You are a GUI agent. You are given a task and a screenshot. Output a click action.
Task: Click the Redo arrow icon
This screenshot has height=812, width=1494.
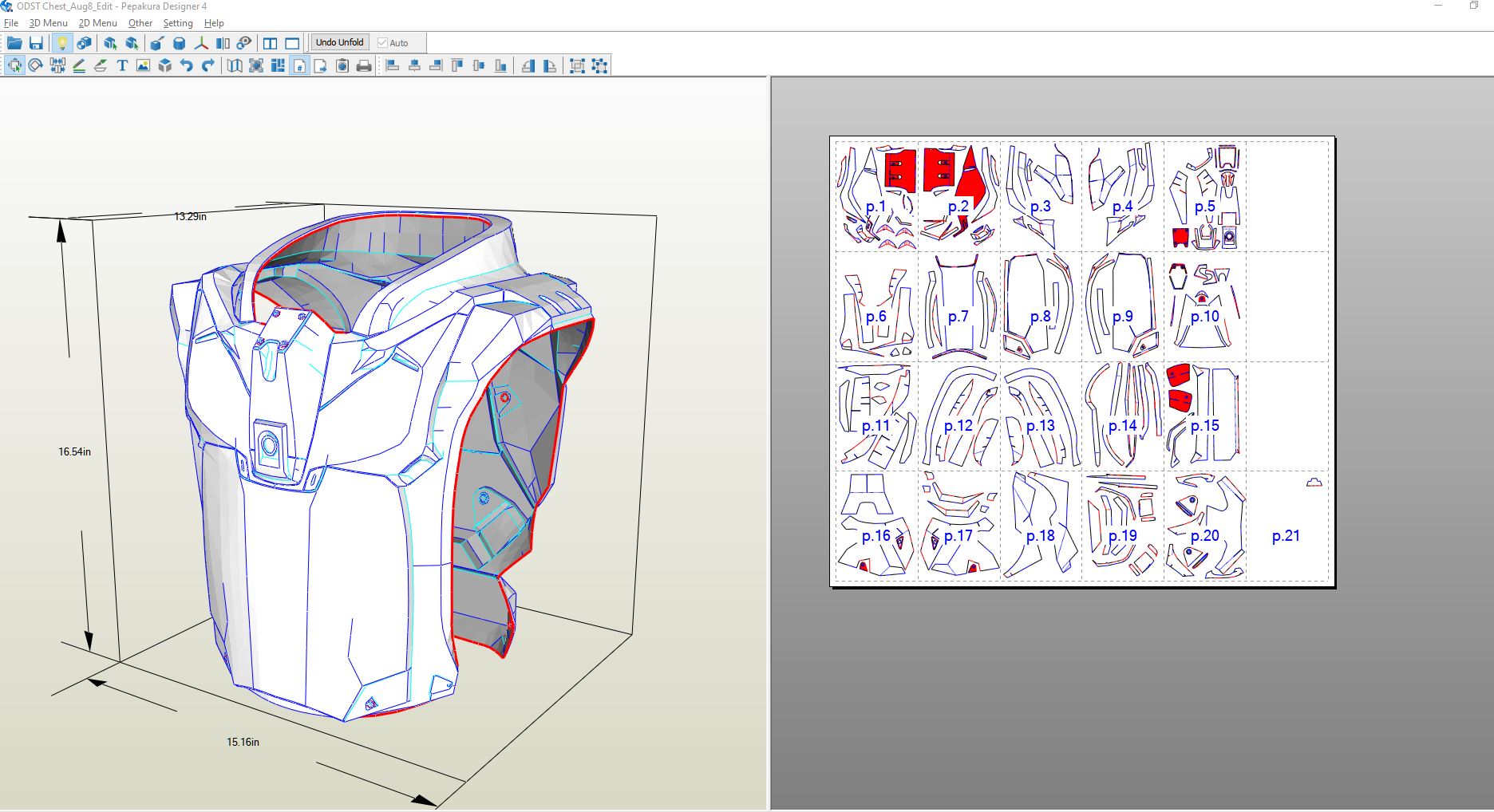click(208, 65)
